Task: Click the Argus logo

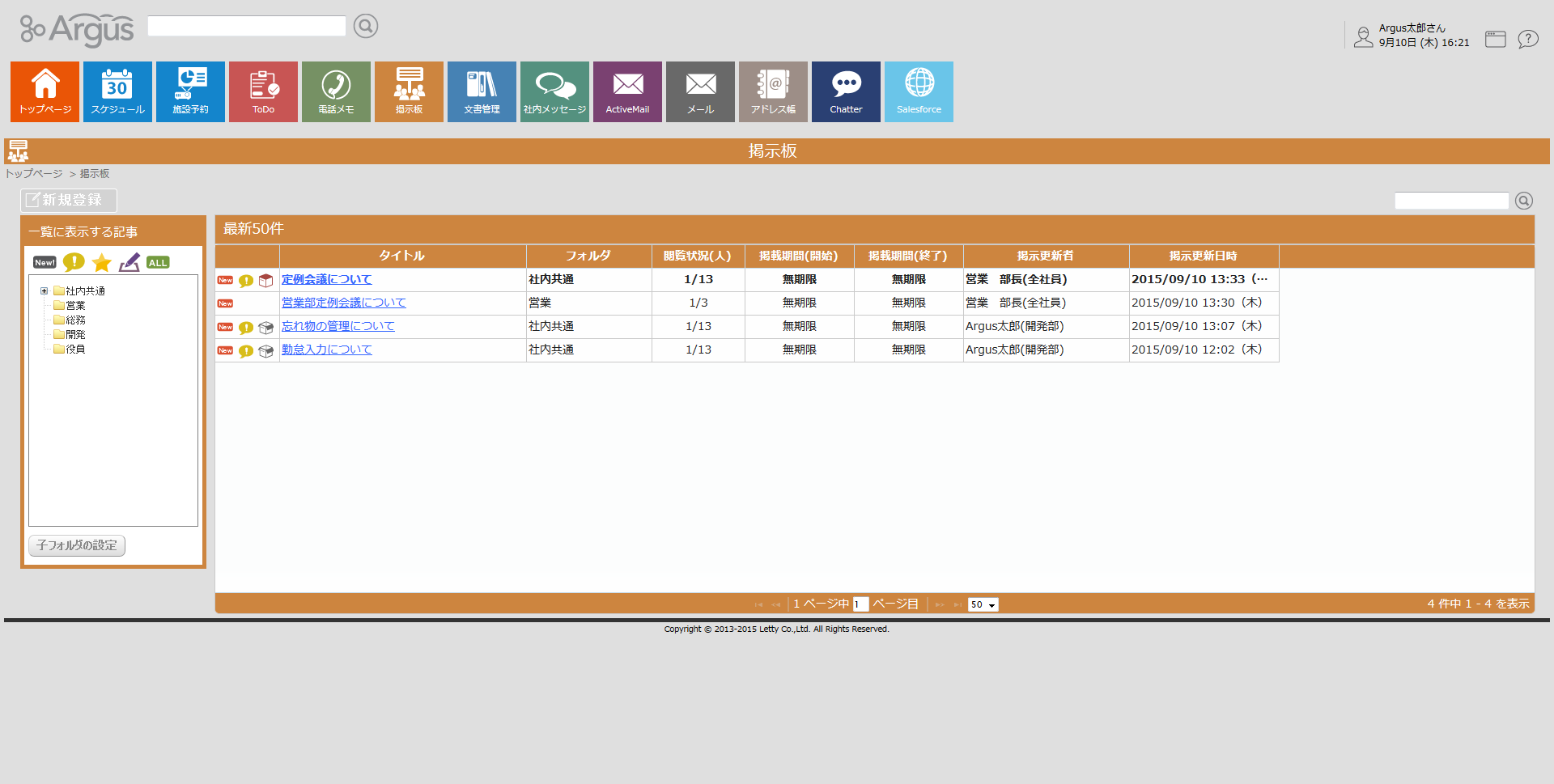Action: [x=77, y=30]
